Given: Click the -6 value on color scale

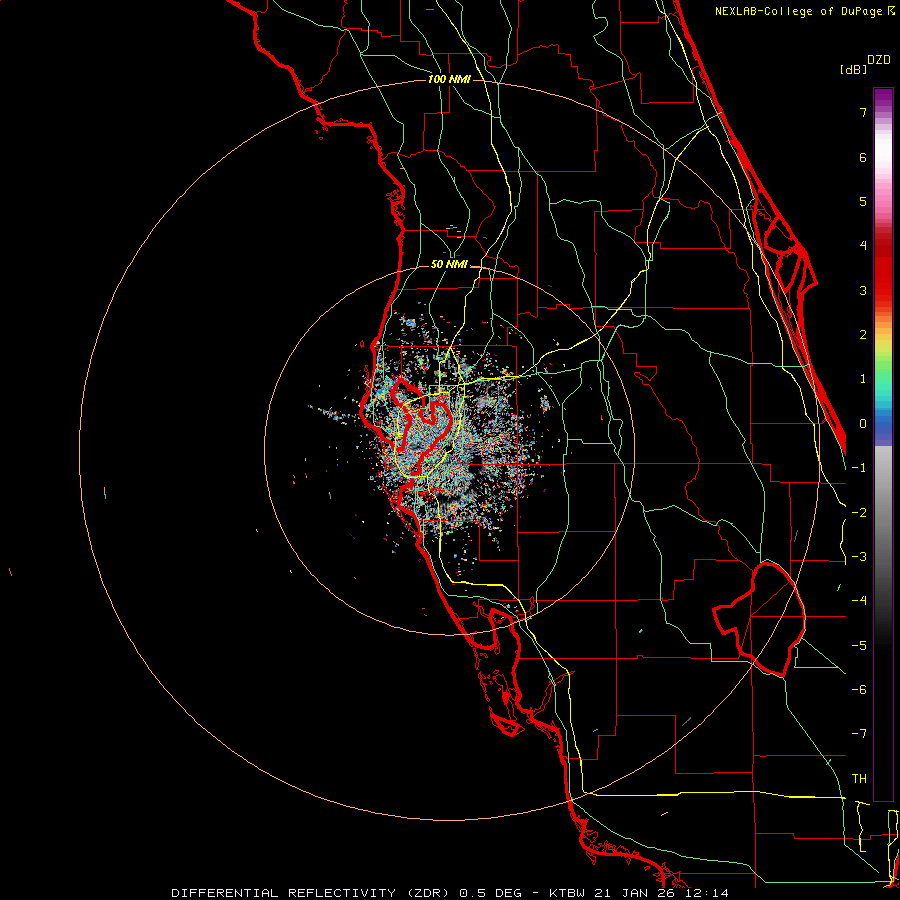Looking at the screenshot, I should (859, 690).
